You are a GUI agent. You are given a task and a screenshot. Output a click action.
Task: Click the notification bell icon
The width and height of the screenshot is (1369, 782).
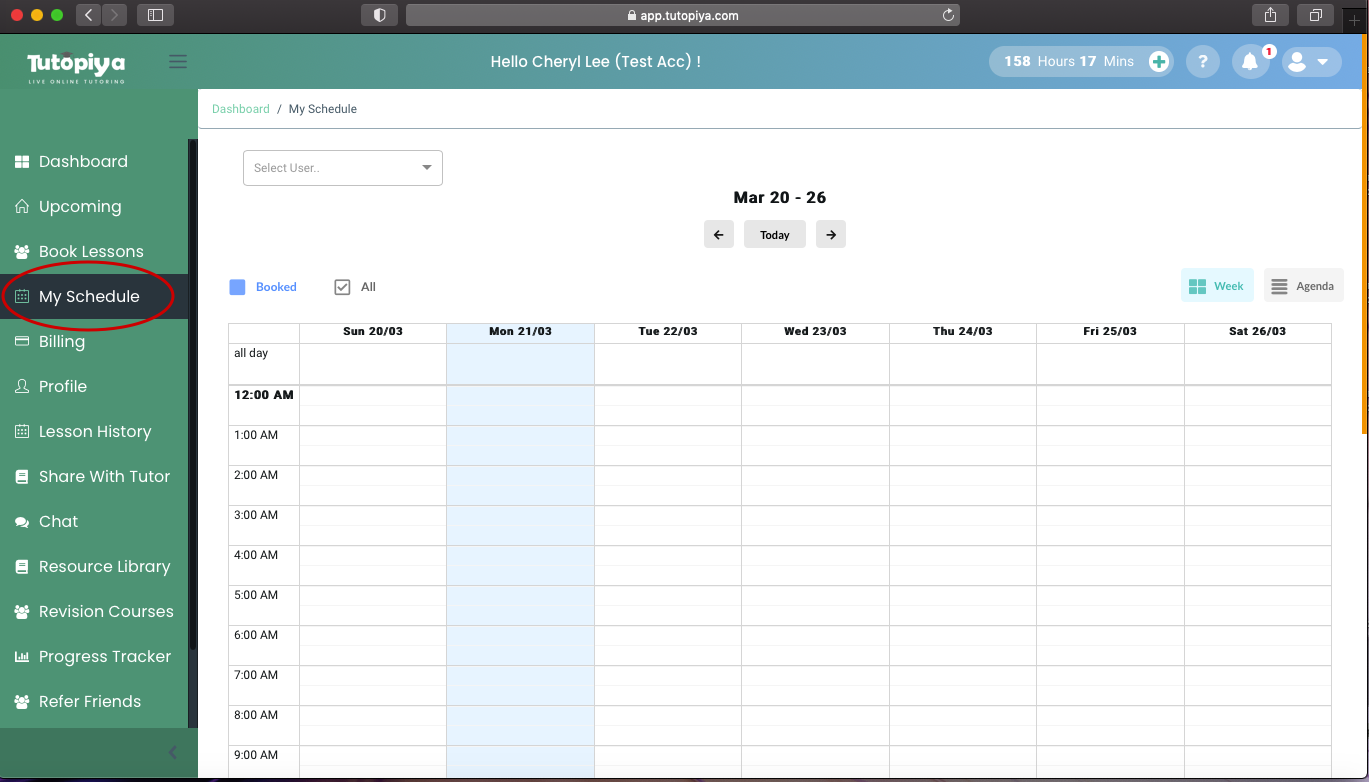pyautogui.click(x=1249, y=62)
